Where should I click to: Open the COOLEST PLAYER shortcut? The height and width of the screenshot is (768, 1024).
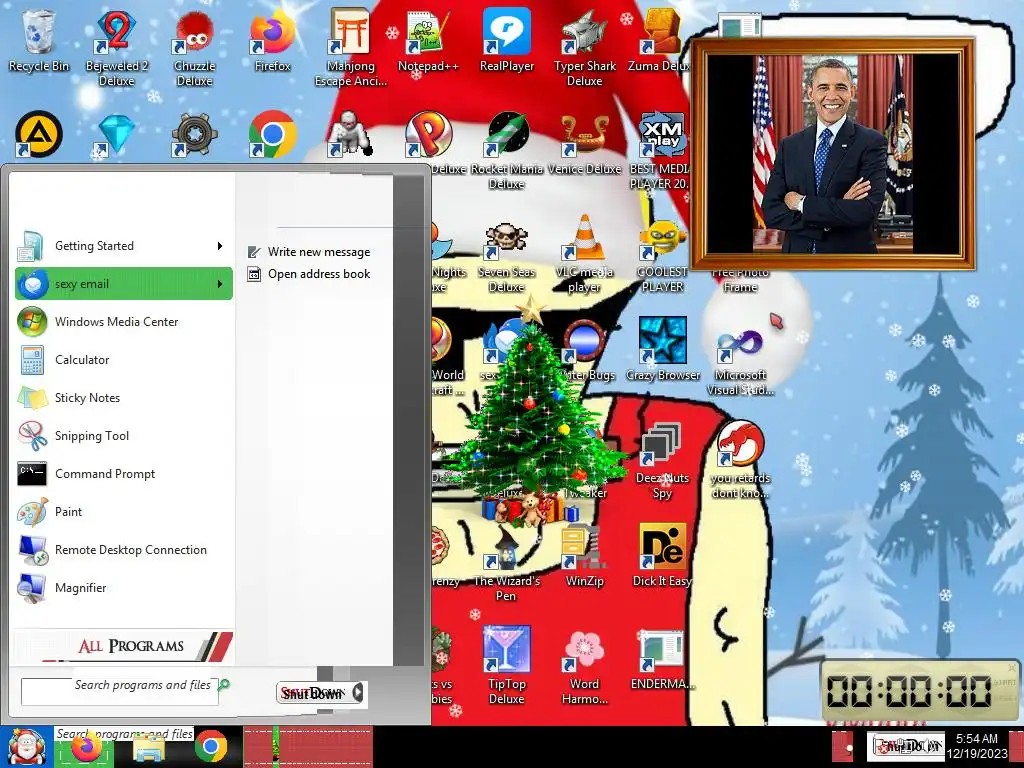tap(662, 256)
